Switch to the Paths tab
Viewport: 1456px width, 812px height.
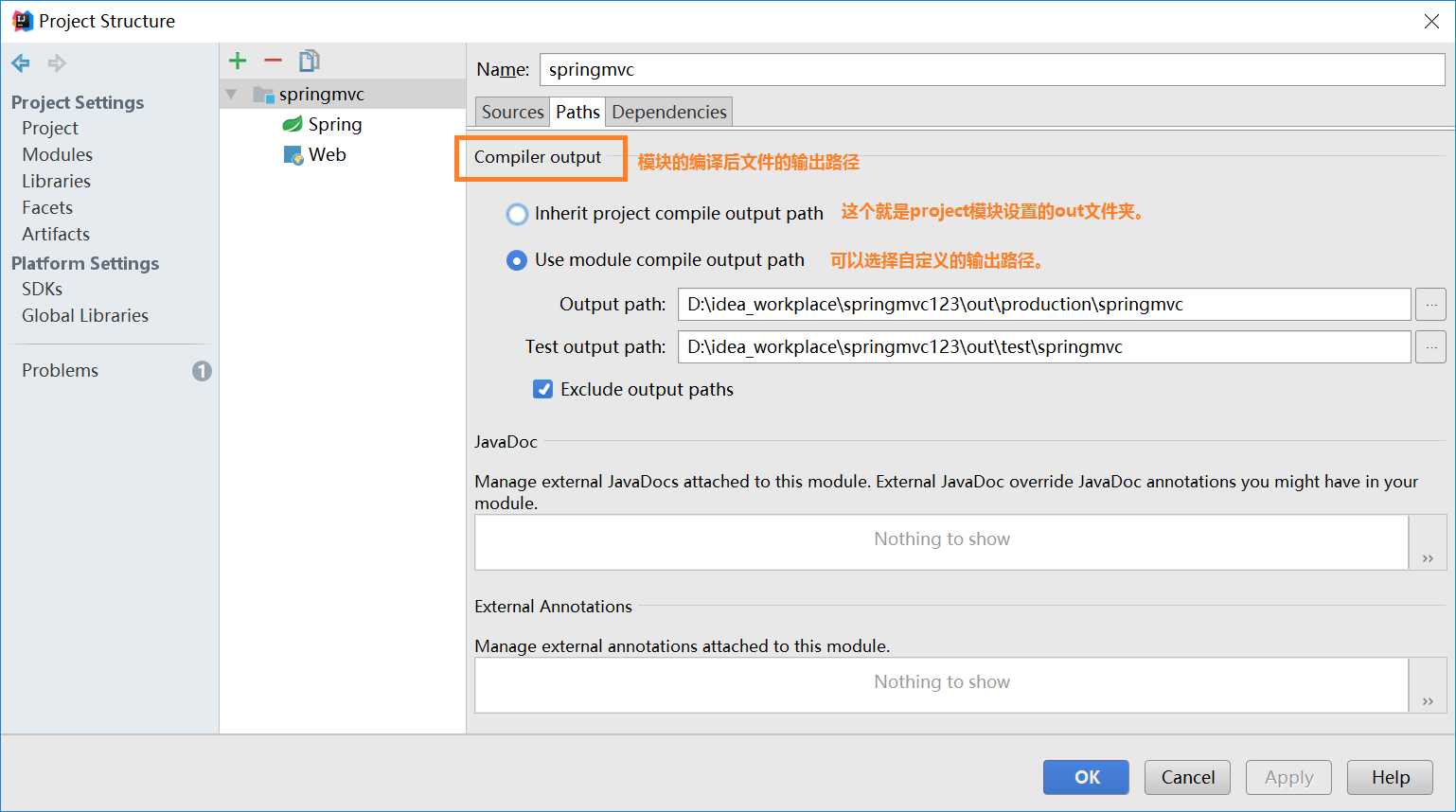577,112
